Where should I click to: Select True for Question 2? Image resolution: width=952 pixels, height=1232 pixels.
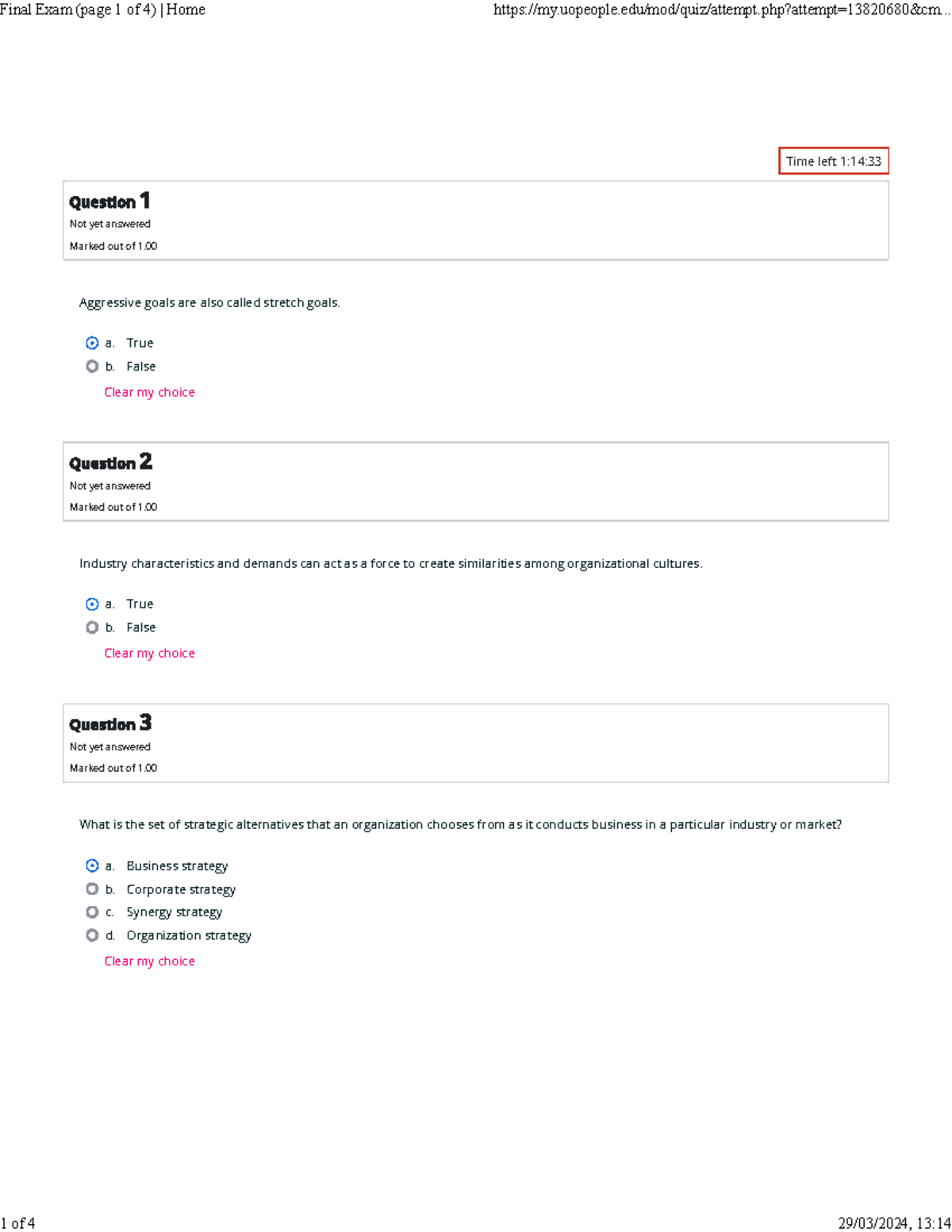(92, 604)
